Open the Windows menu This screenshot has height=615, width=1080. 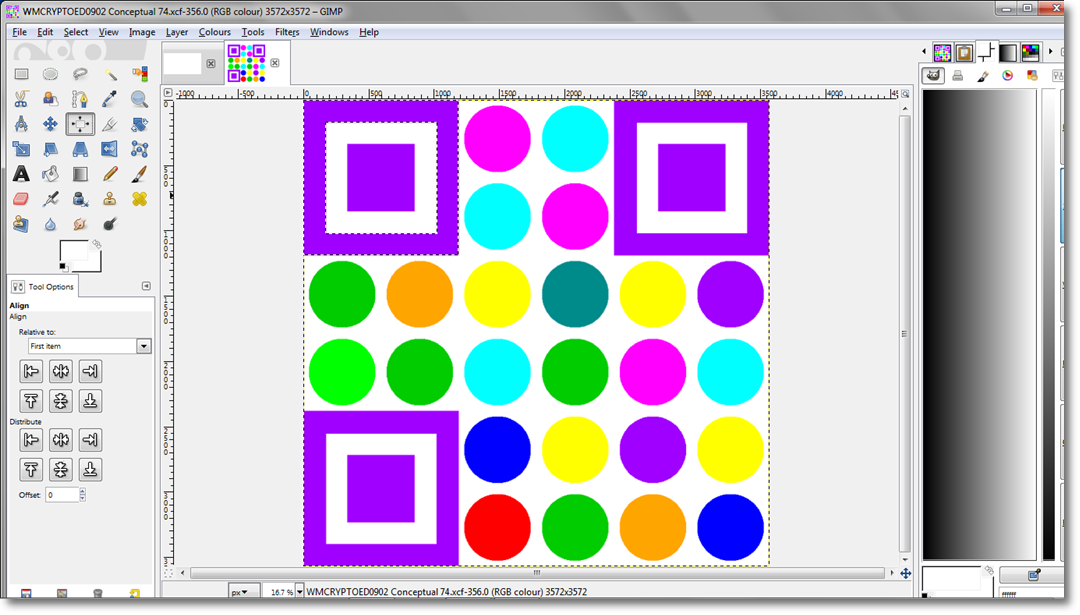click(329, 32)
